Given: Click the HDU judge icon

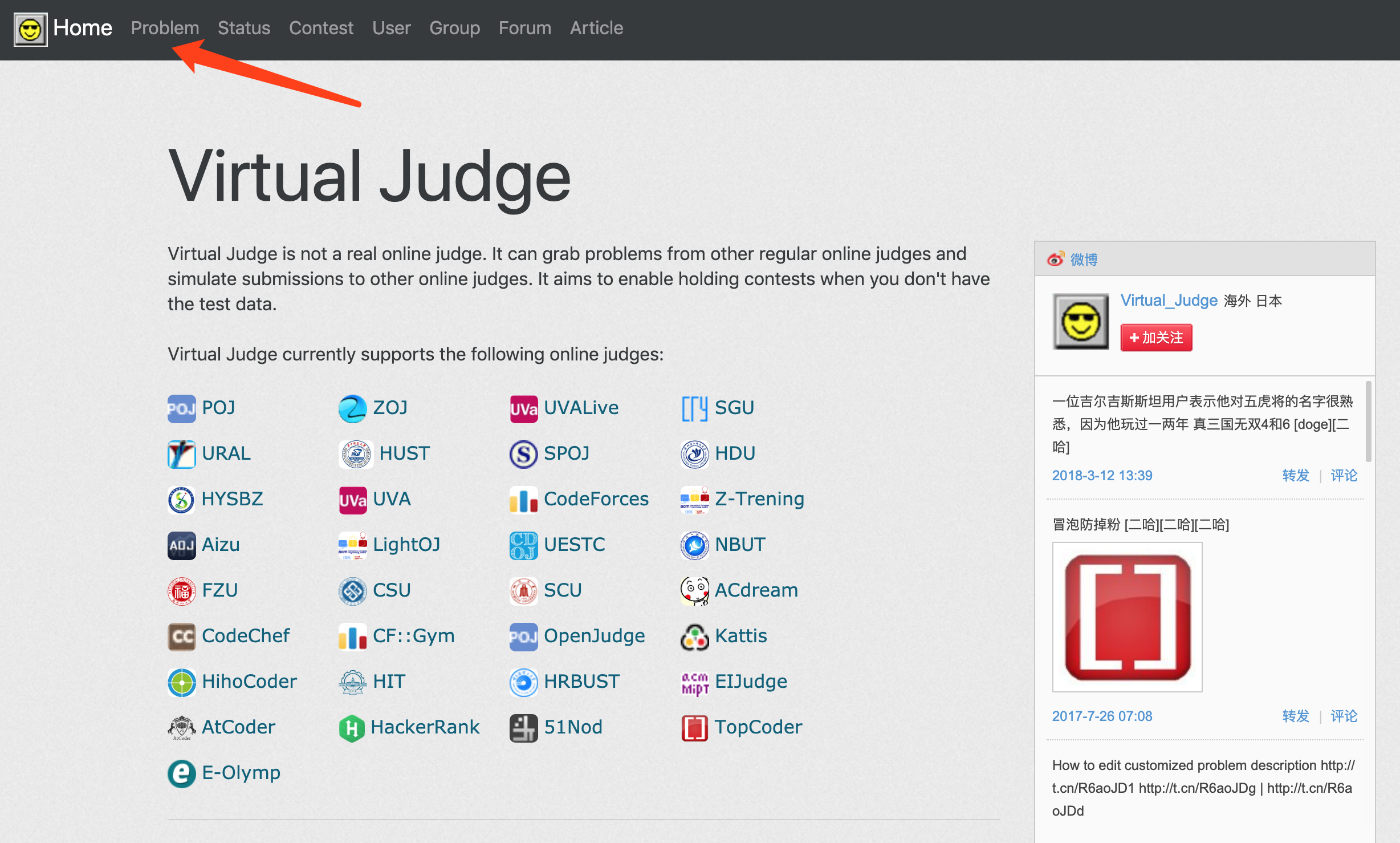Looking at the screenshot, I should click(x=695, y=454).
